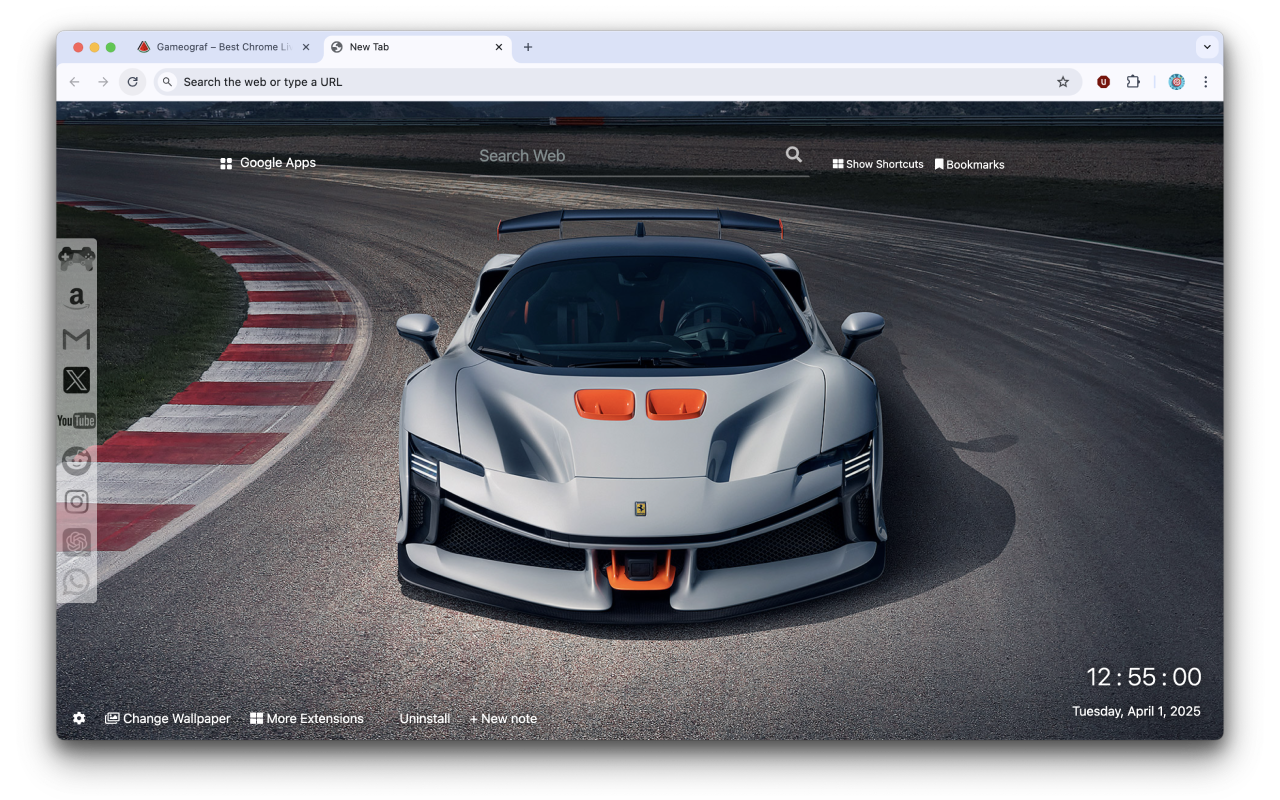
Task: Bookmark this tab with star icon
Action: tap(1063, 82)
